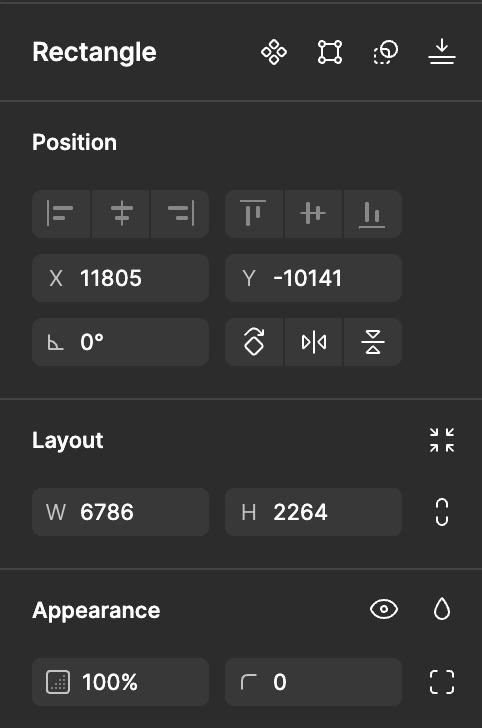Click the create component icon

click(274, 52)
